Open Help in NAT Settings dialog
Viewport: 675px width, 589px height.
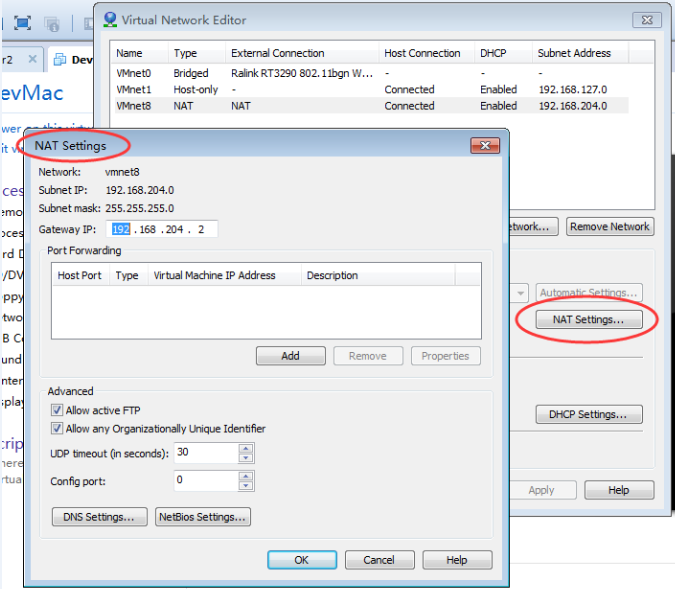pyautogui.click(x=457, y=560)
